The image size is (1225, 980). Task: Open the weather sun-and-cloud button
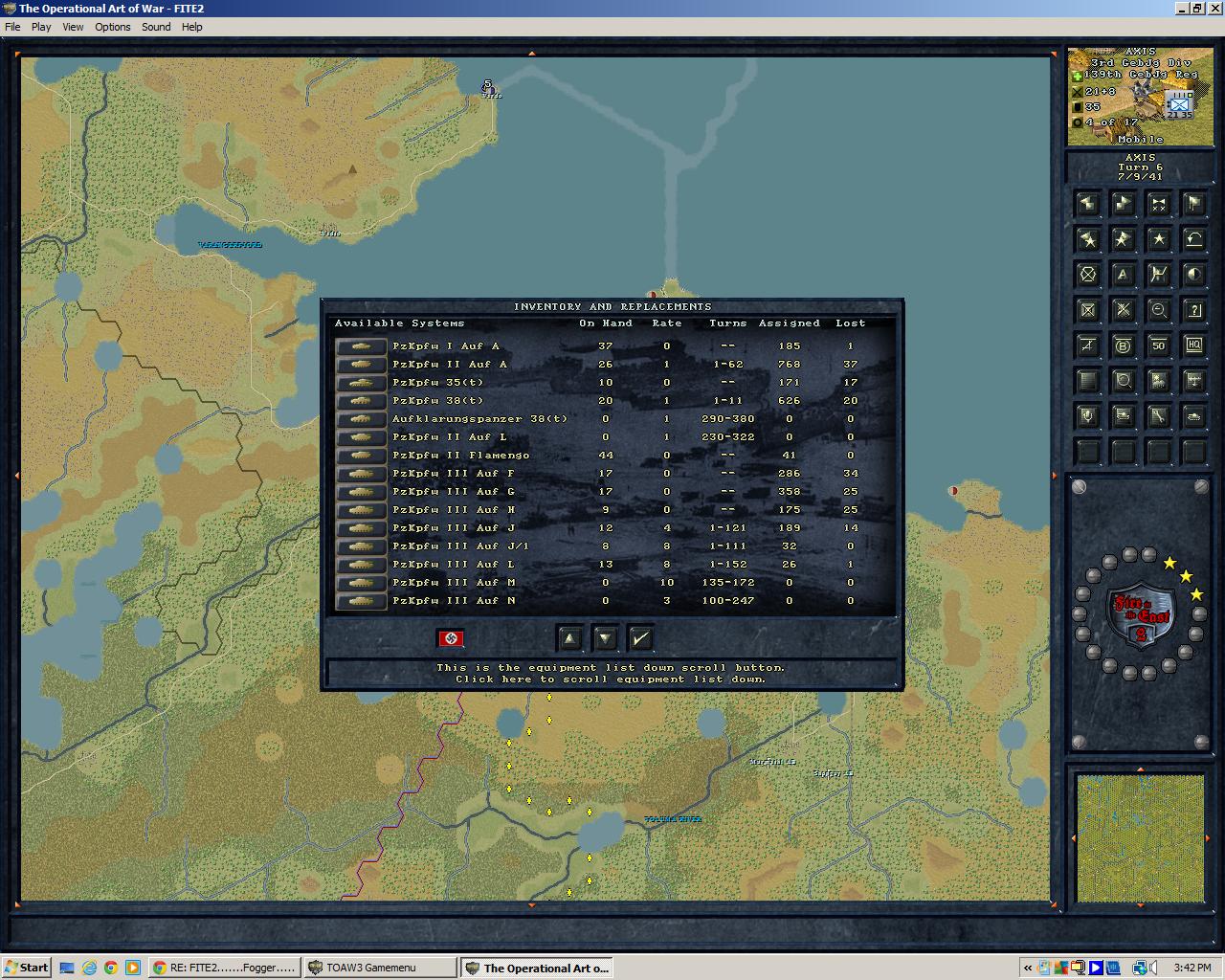1158,381
